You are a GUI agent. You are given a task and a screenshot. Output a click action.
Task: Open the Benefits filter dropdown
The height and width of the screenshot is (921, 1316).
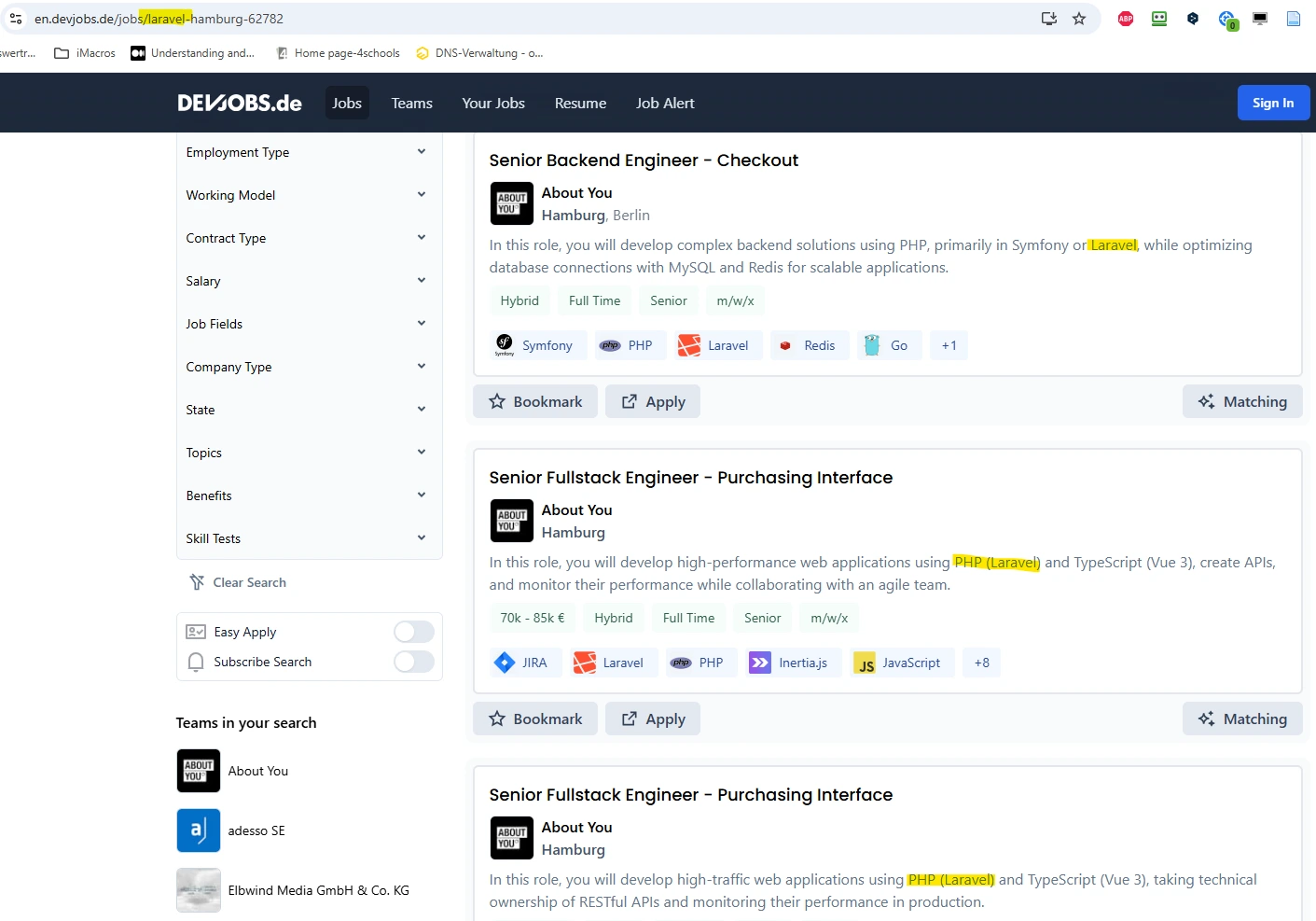(307, 495)
